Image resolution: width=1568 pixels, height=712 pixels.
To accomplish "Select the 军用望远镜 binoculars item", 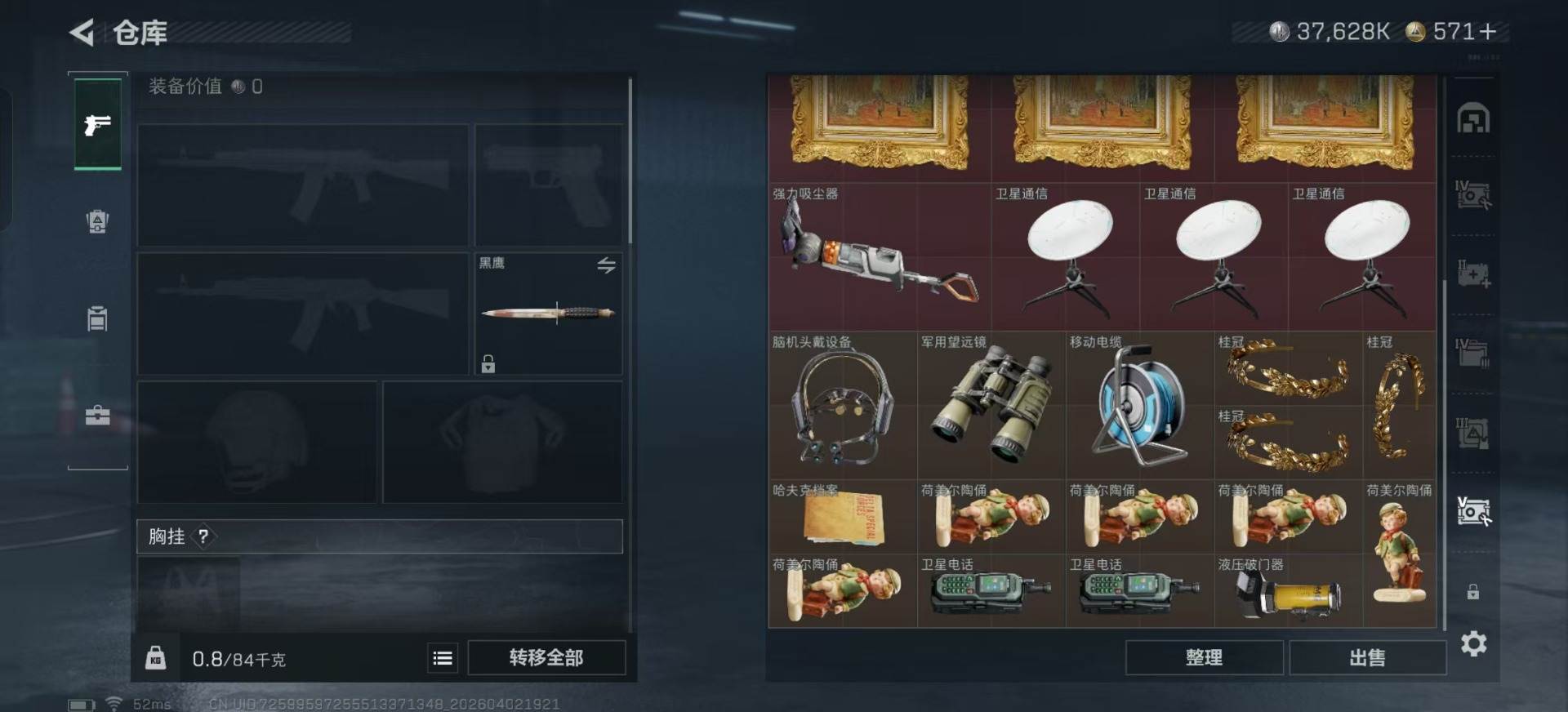I will (x=991, y=405).
